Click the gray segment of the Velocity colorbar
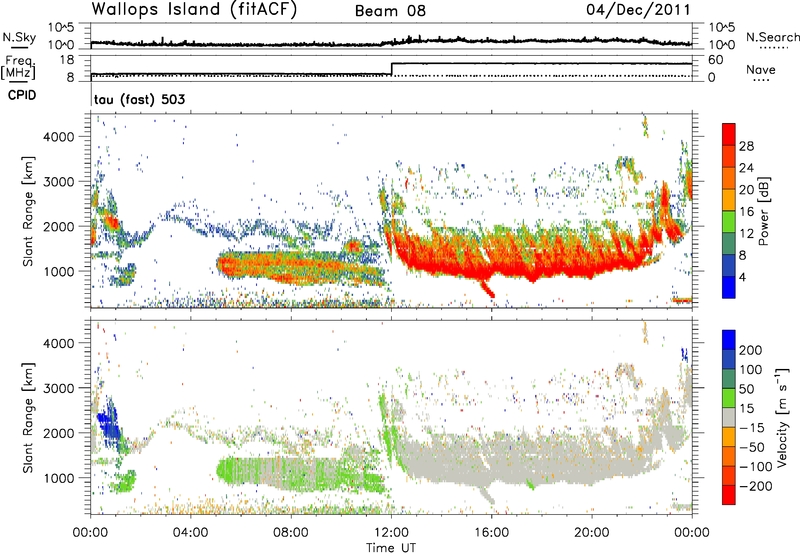 729,417
